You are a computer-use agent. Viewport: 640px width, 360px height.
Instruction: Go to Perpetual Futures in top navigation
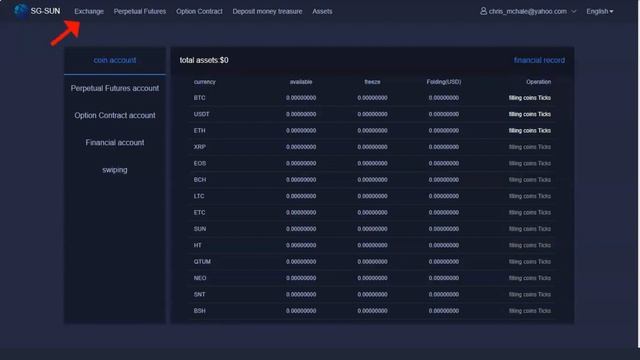click(140, 11)
